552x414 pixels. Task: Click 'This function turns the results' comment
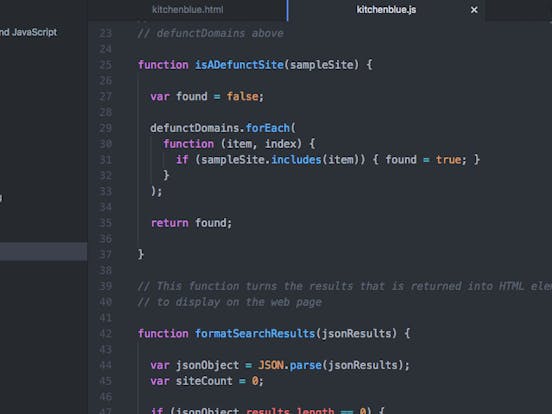[x=245, y=286]
